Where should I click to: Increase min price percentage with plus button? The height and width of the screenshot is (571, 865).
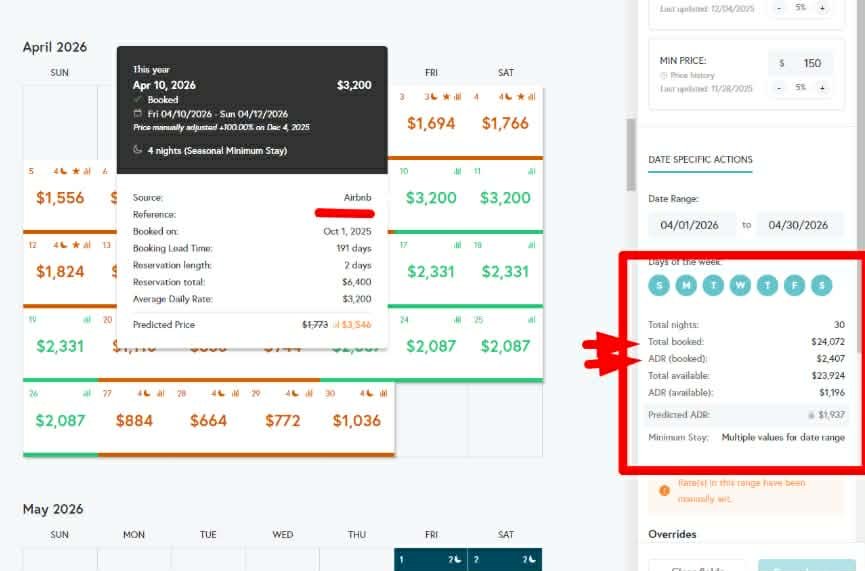pos(822,88)
